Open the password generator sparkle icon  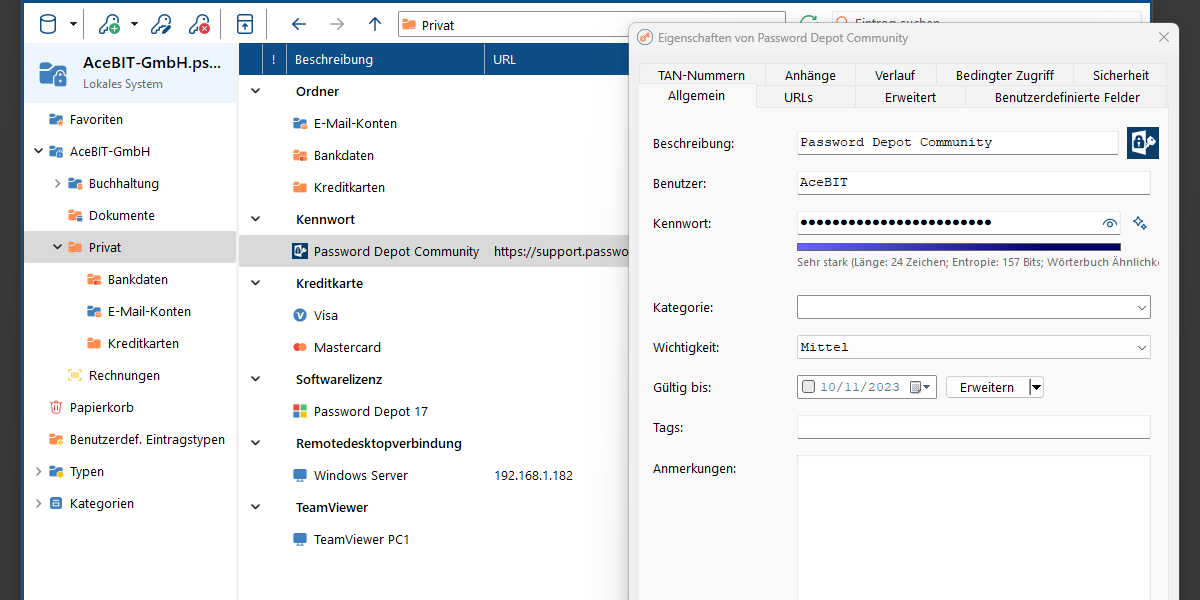click(1139, 223)
